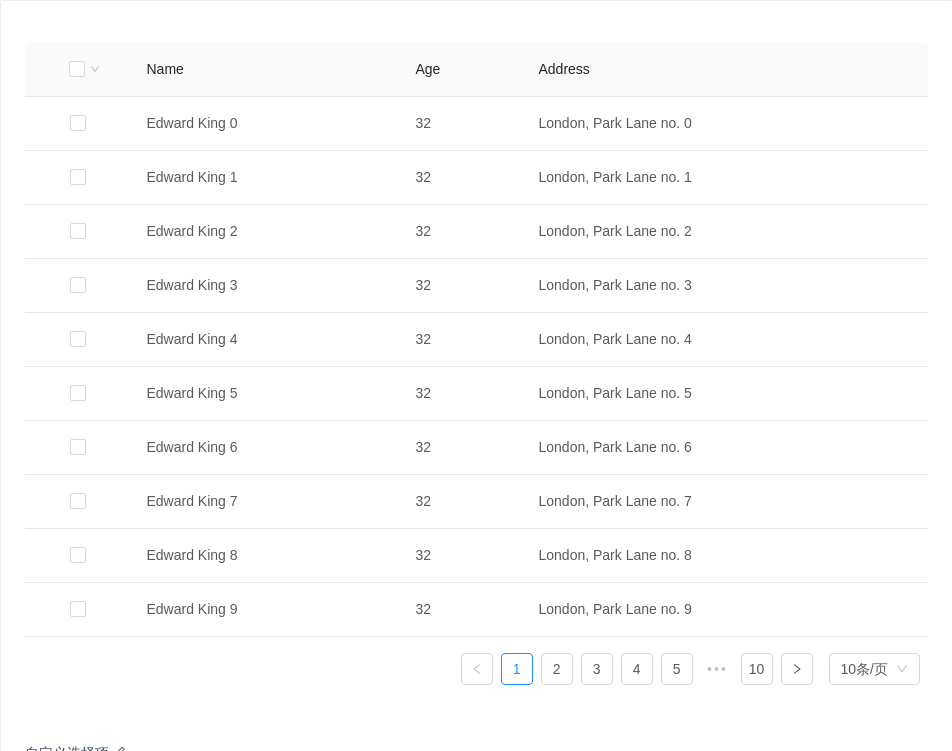
Task: Navigate to page 4
Action: click(x=637, y=669)
